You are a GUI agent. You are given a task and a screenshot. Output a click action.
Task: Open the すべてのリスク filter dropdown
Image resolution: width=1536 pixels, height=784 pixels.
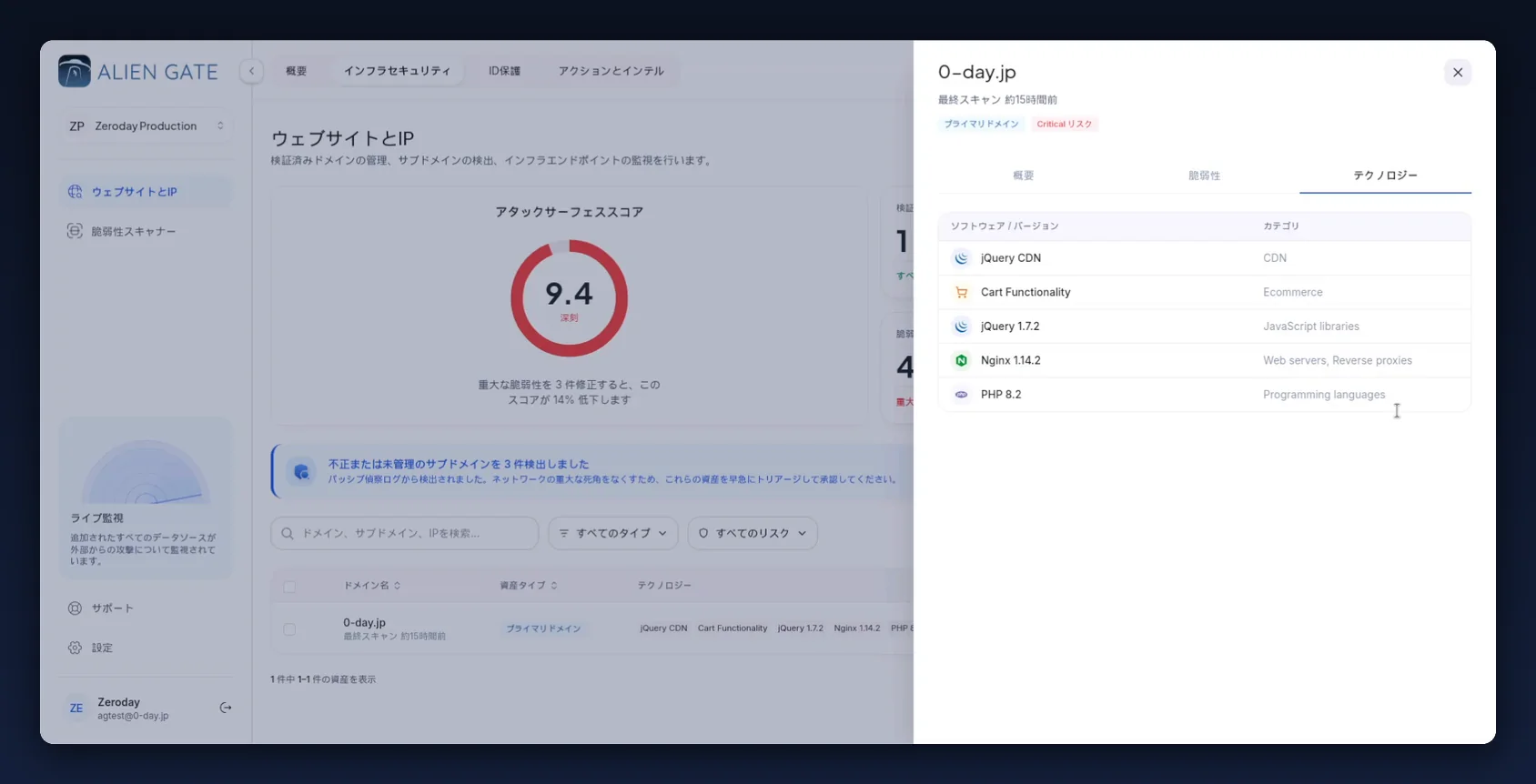[x=753, y=533]
